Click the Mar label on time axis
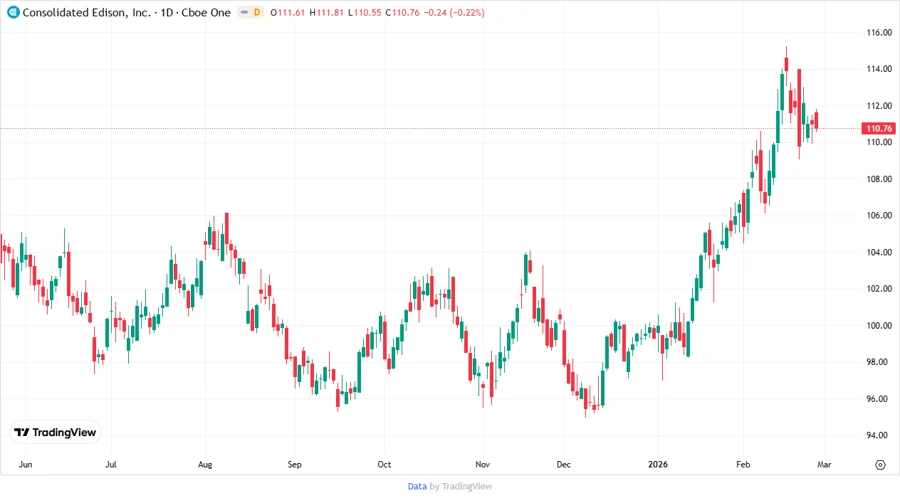The height and width of the screenshot is (498, 900). (824, 464)
